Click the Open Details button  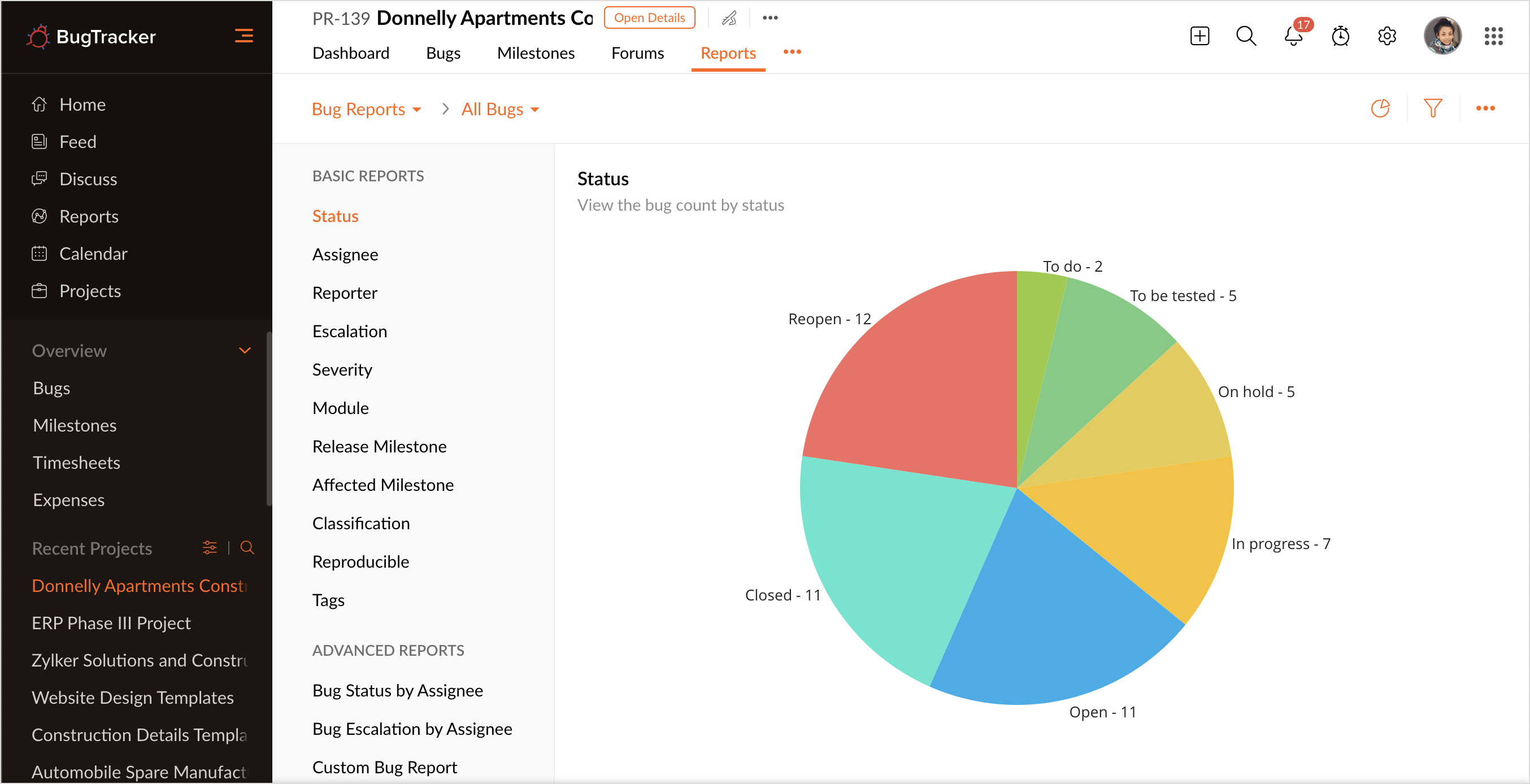click(649, 18)
